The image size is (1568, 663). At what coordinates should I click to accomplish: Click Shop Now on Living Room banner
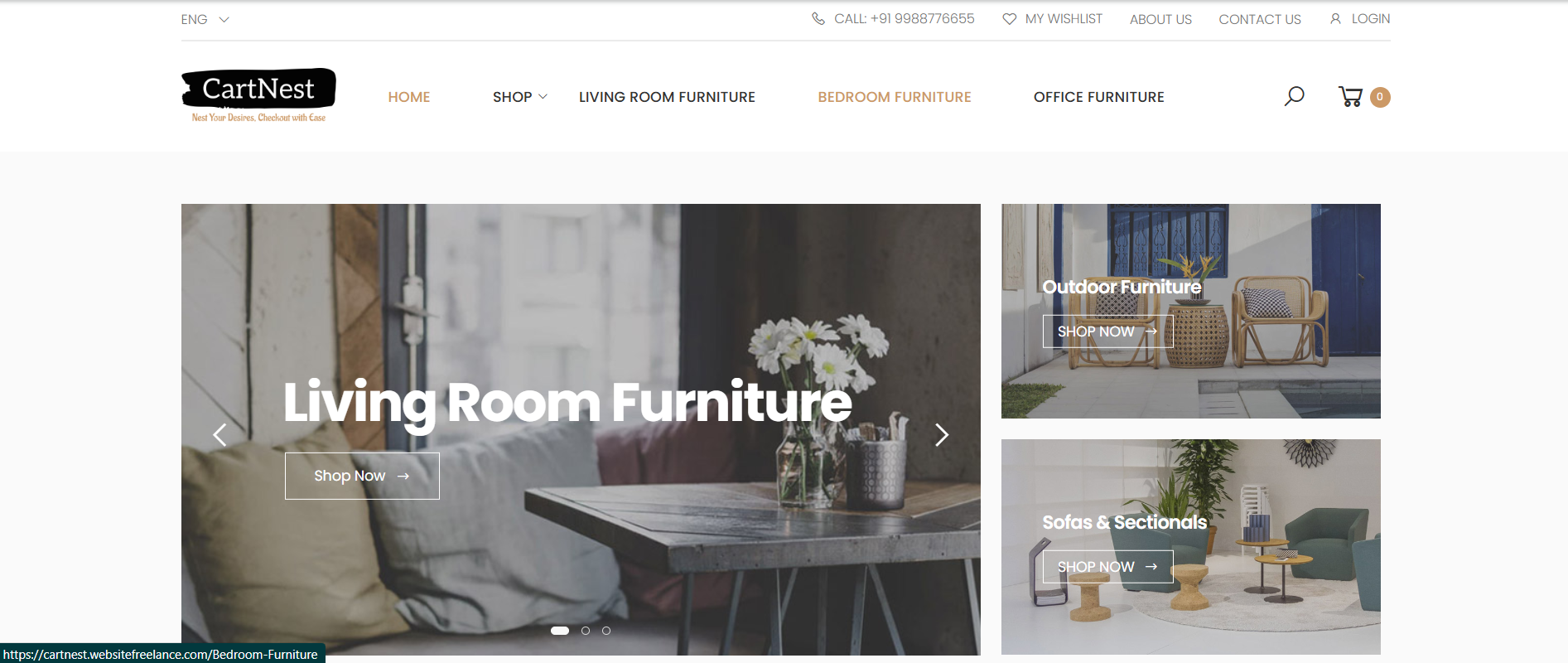click(x=362, y=476)
